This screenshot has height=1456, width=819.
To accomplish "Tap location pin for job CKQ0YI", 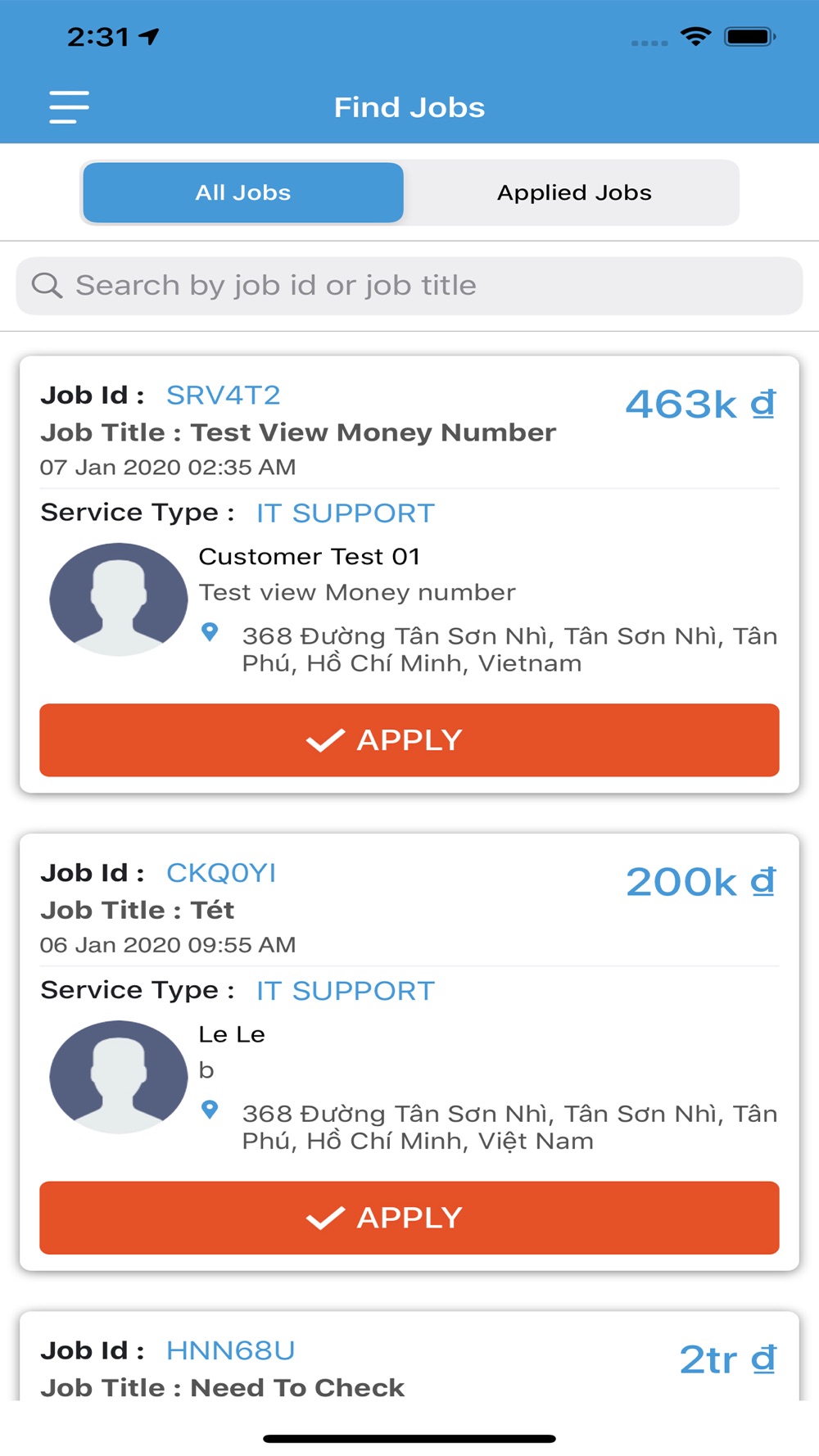I will (210, 1110).
